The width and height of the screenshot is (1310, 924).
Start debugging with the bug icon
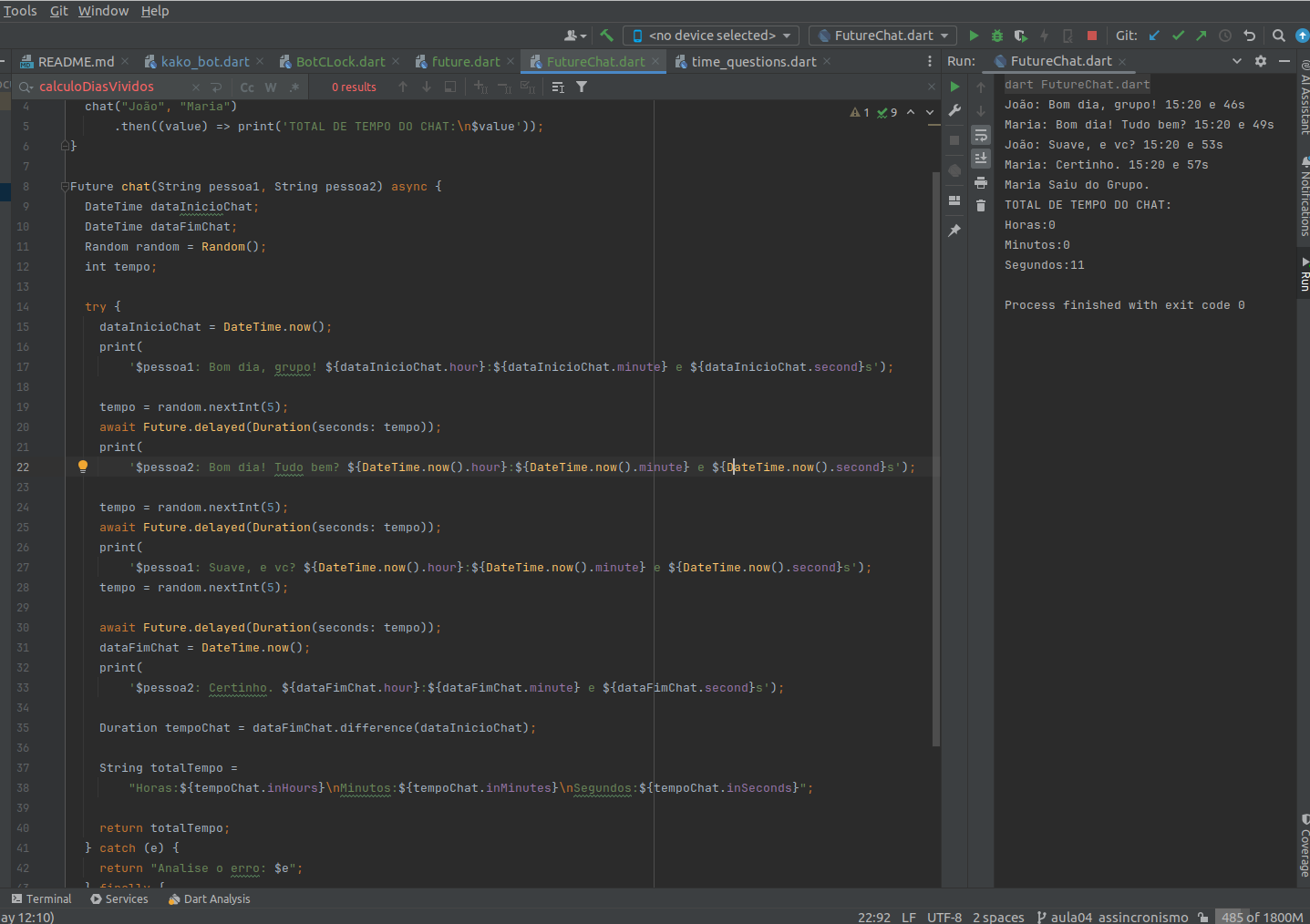(x=997, y=36)
